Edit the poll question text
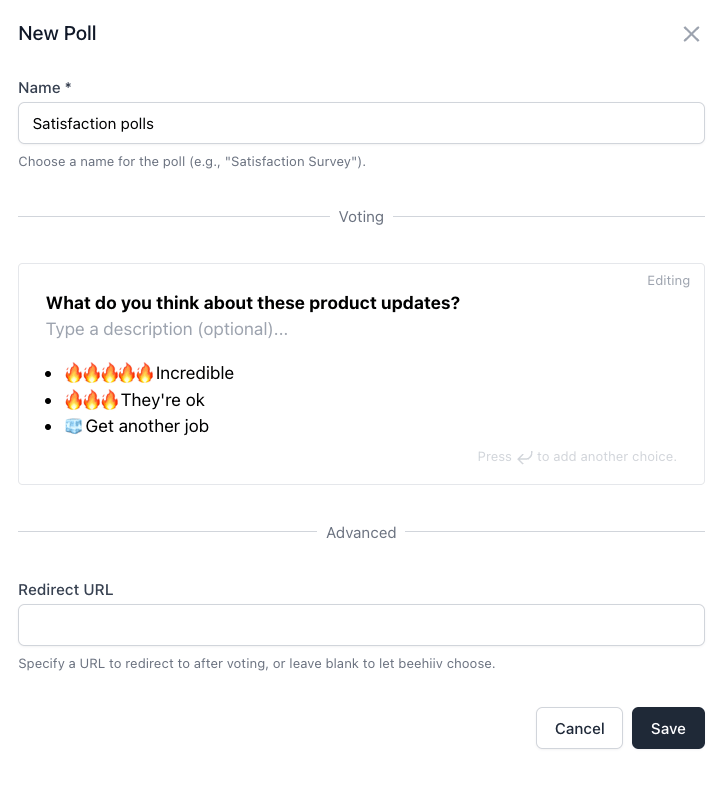 pyautogui.click(x=253, y=303)
